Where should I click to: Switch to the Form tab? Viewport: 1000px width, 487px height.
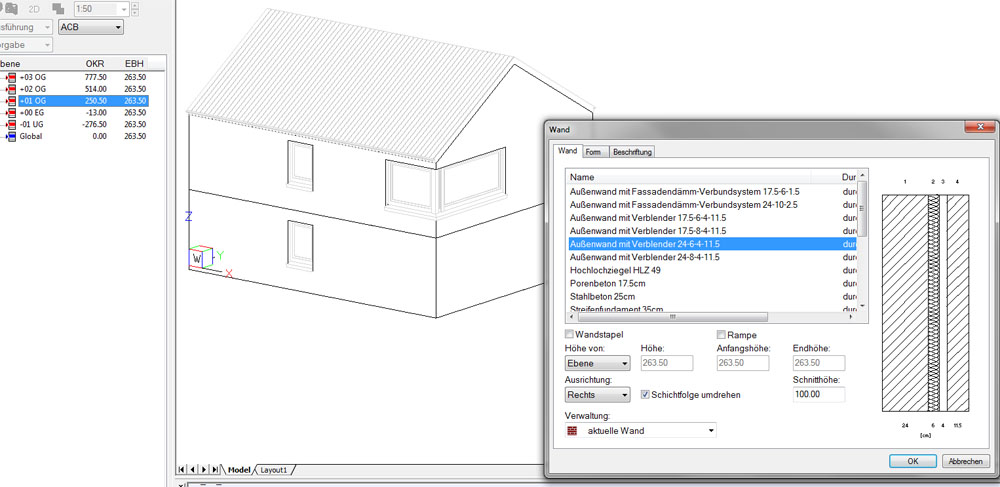tap(593, 152)
